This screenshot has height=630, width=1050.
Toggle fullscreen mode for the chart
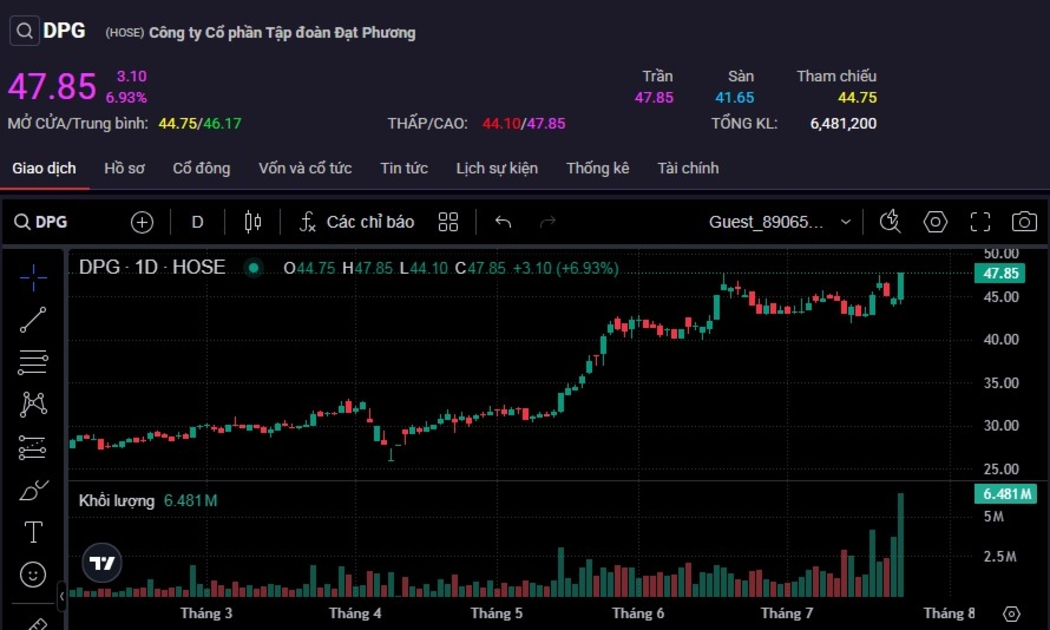(980, 222)
